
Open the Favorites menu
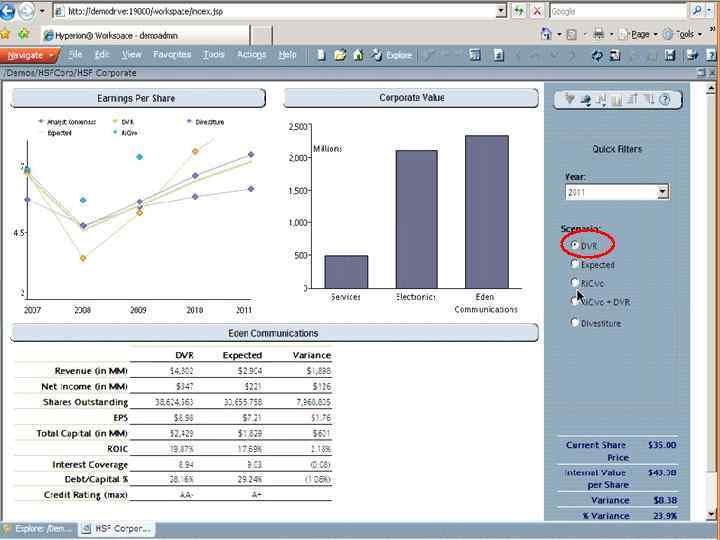tap(172, 55)
